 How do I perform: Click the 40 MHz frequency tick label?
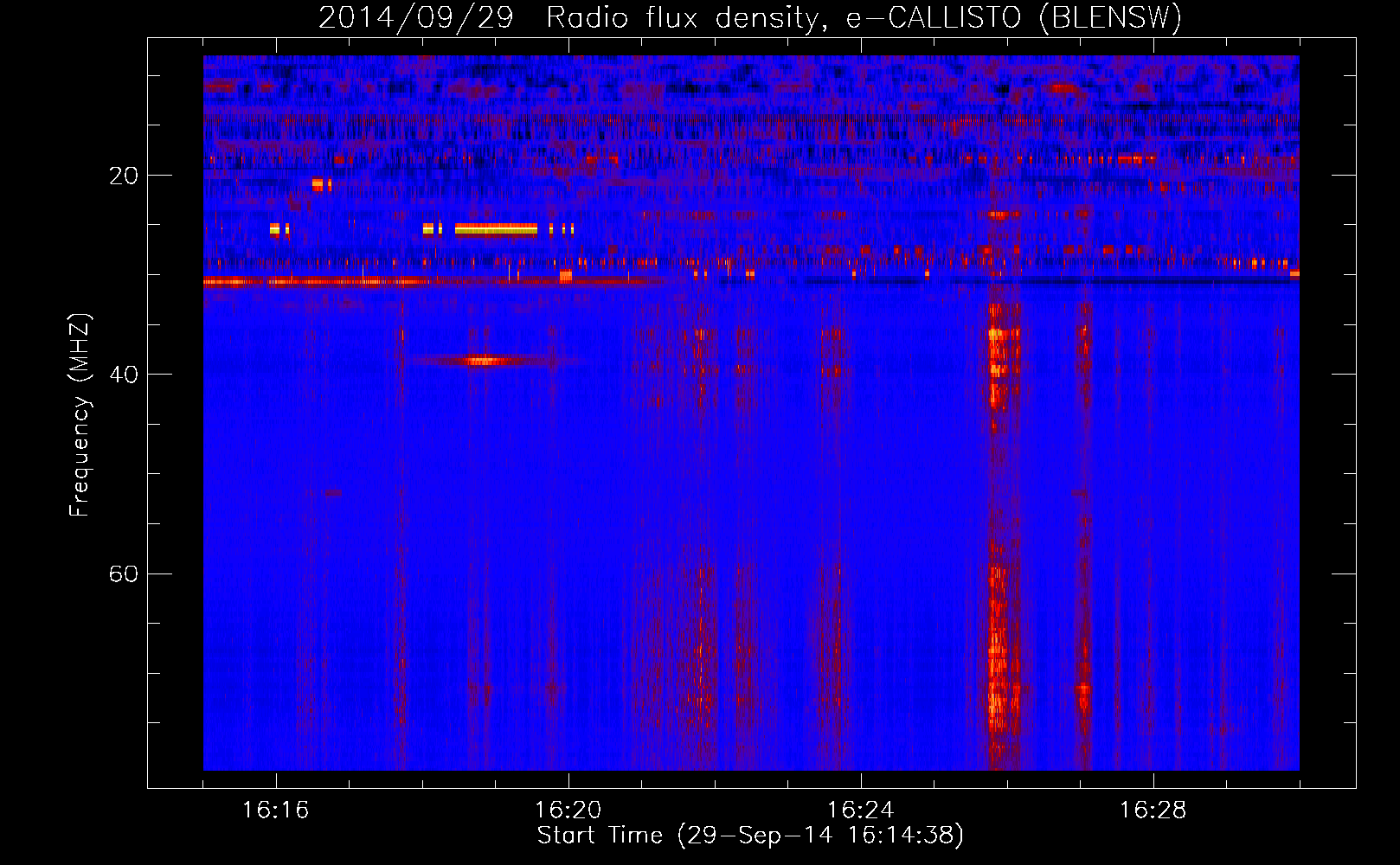pyautogui.click(x=123, y=375)
